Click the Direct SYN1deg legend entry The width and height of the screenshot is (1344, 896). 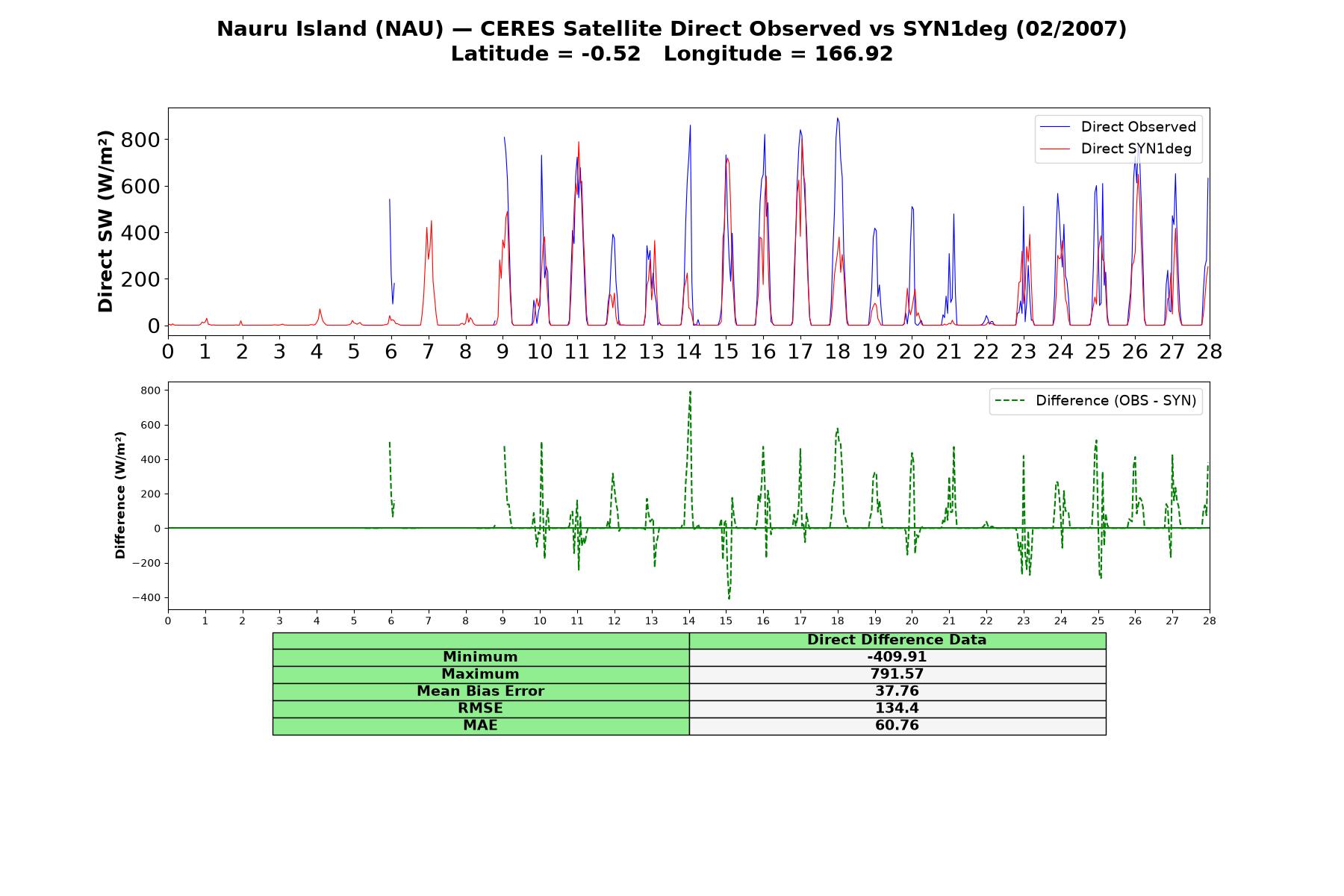pyautogui.click(x=1116, y=149)
